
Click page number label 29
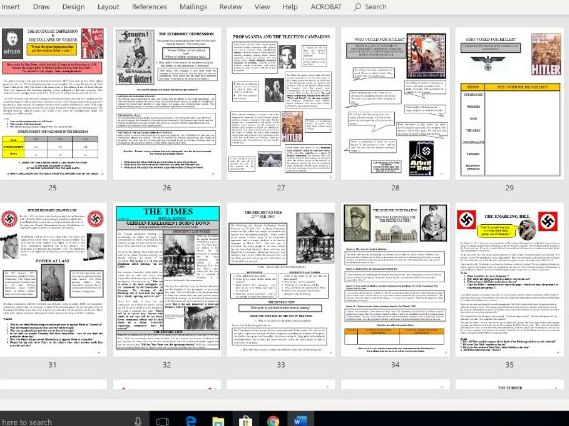[509, 188]
